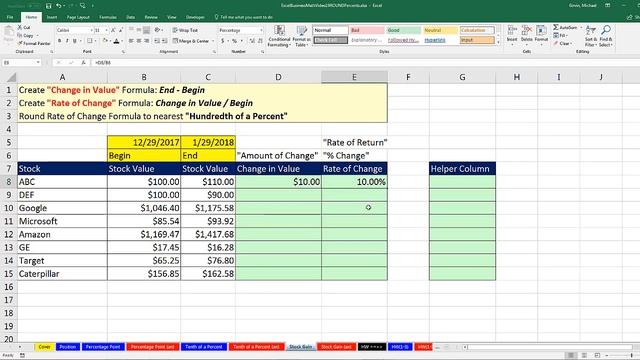
Task: Apply percent style format
Action: tap(234, 41)
